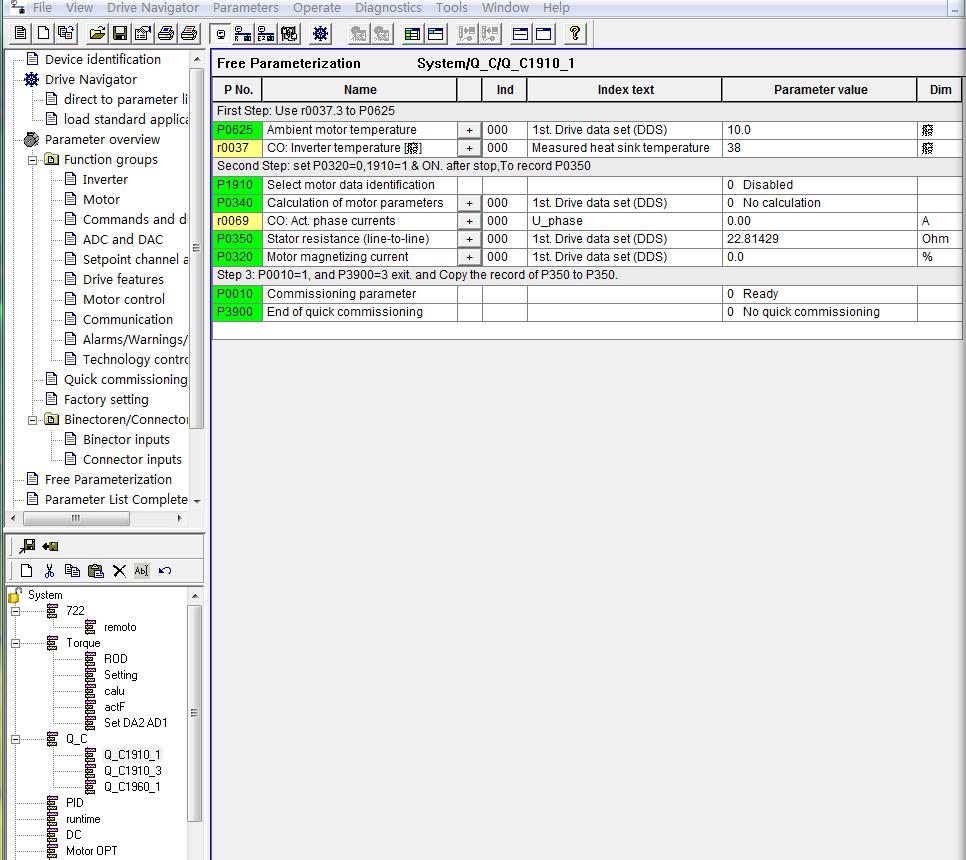Select Quick commissioning in the navigation tree
966x860 pixels.
125,379
